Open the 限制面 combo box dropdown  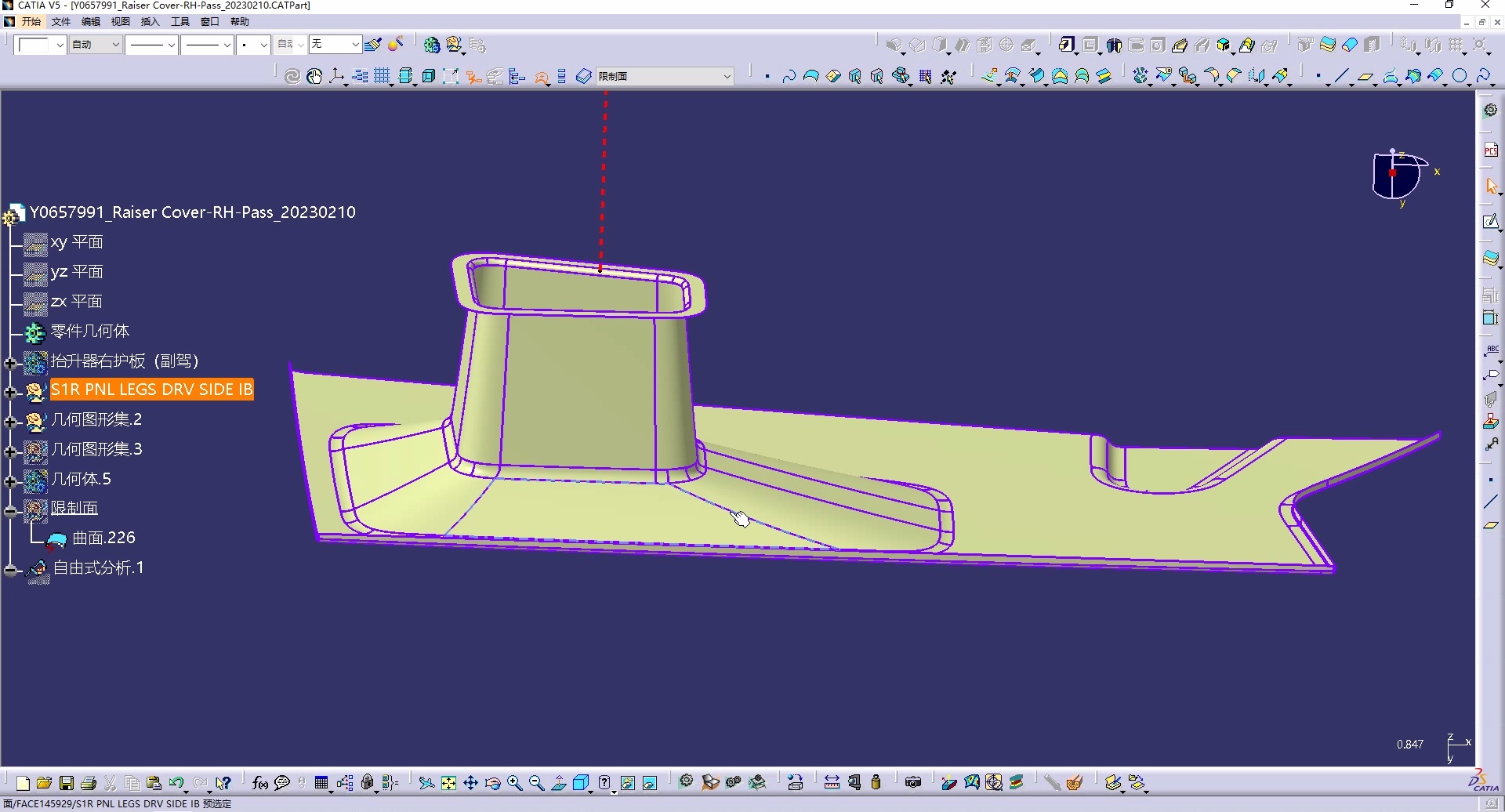727,76
